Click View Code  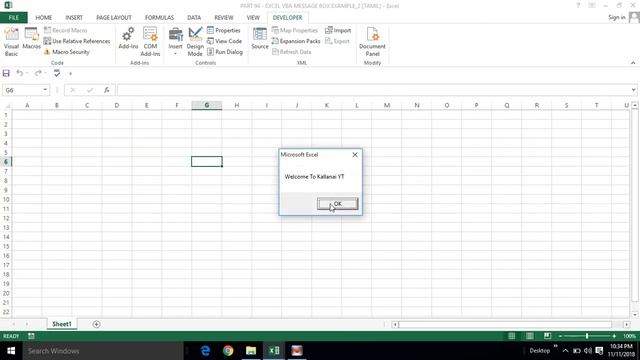(x=224, y=41)
